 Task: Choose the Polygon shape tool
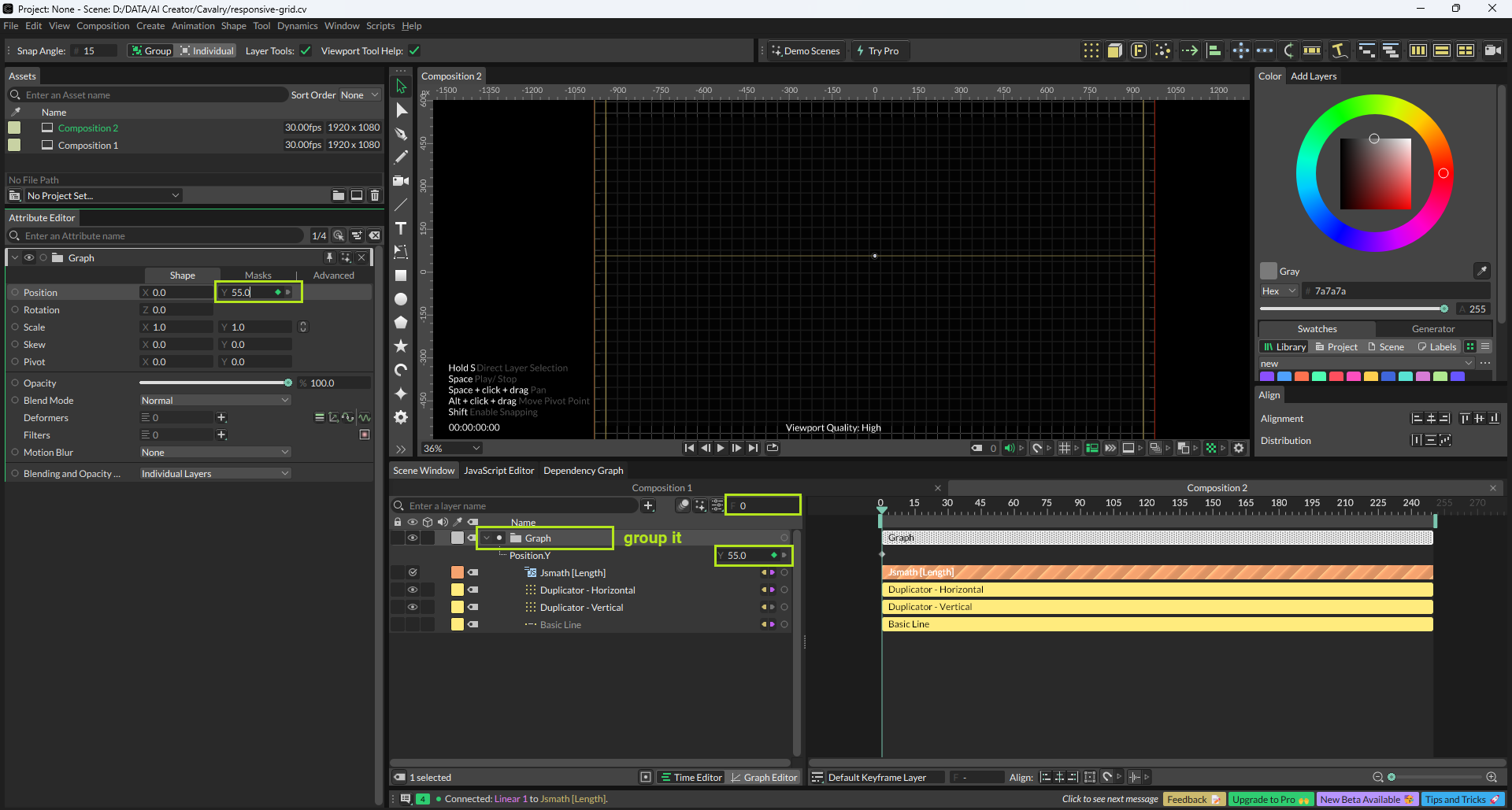pos(401,323)
